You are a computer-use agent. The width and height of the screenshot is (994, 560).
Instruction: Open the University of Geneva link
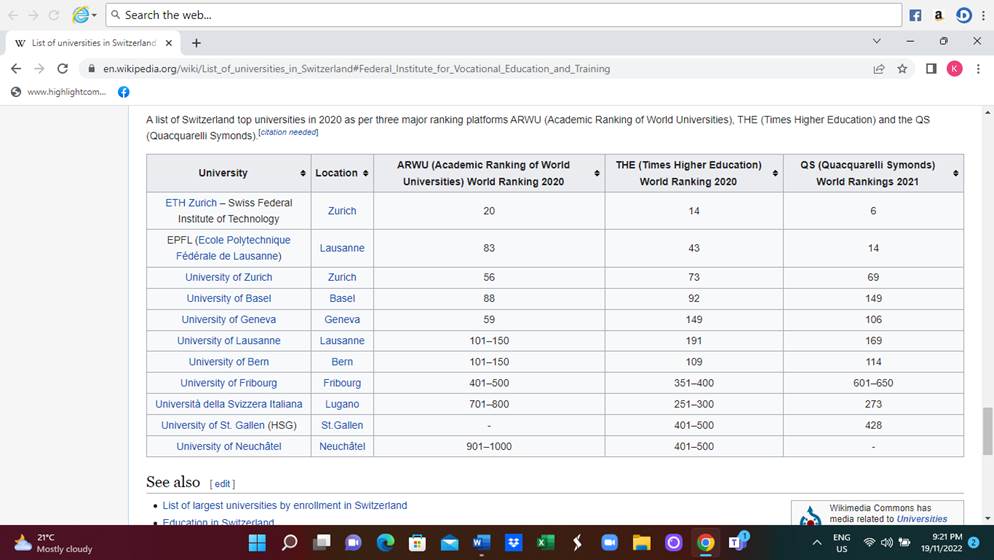coord(229,320)
